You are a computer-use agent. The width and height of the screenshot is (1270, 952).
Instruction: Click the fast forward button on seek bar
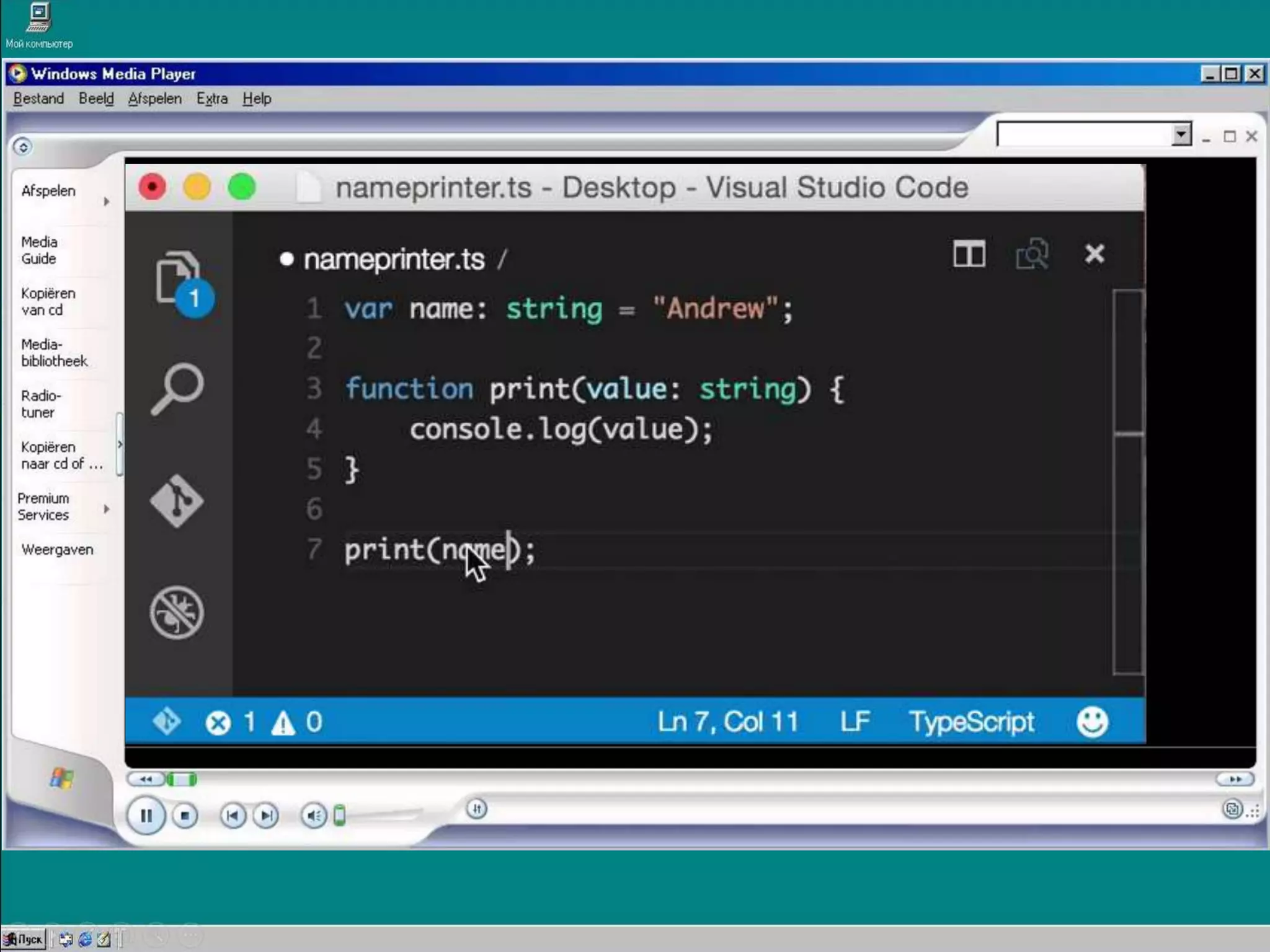click(1235, 779)
